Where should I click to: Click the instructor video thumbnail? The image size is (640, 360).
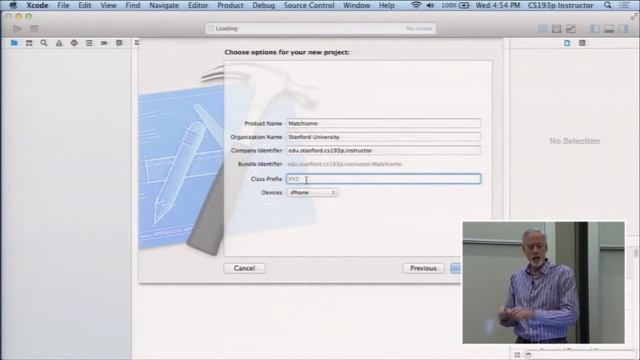point(543,282)
